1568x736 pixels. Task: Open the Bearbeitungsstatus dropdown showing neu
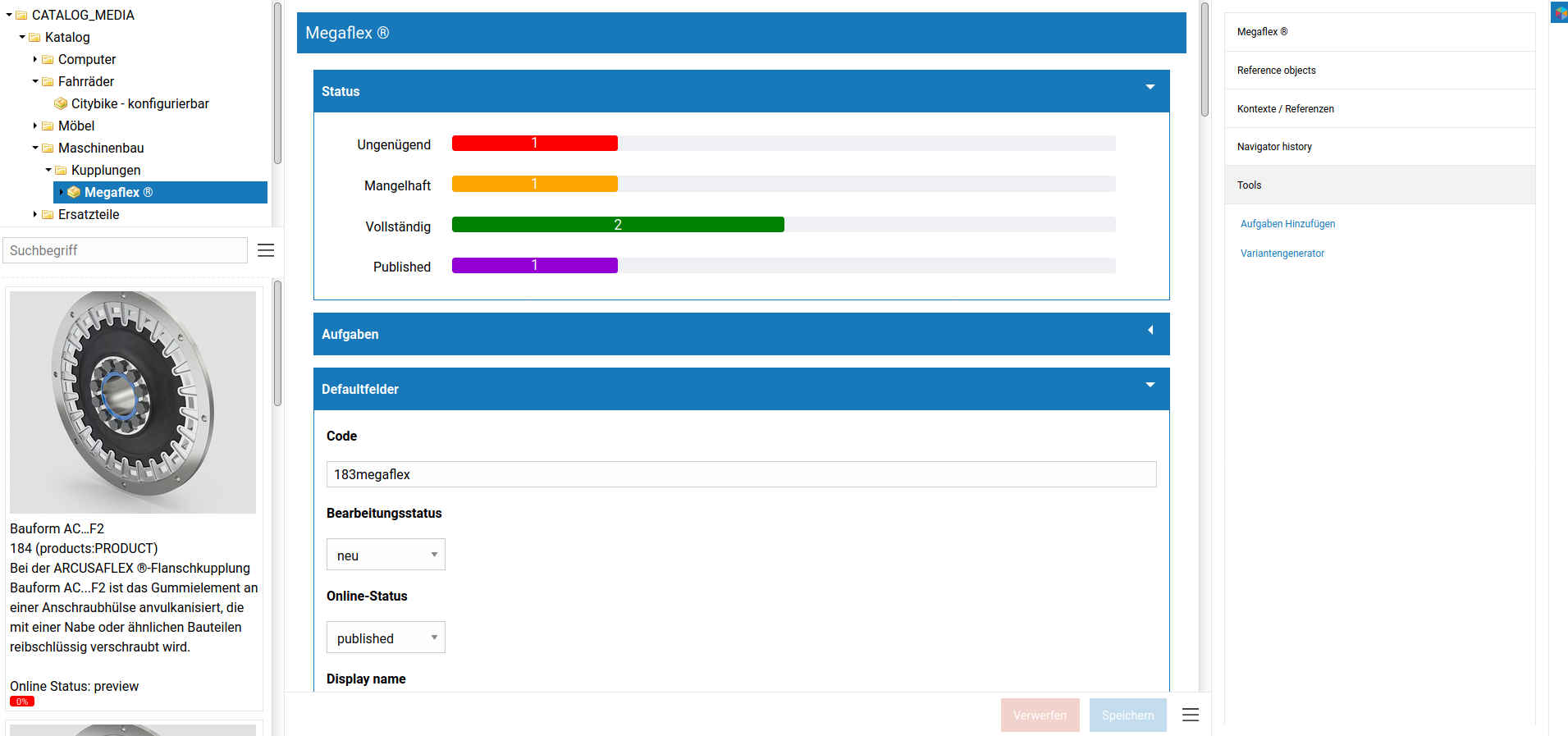386,555
